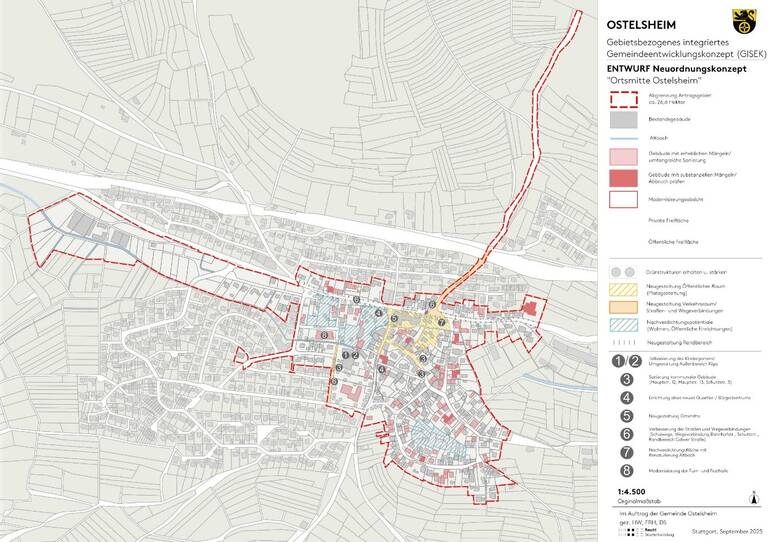Click the white Modernisierungsabsicht outlined swatch
This screenshot has height=542, width=768.
click(x=624, y=199)
